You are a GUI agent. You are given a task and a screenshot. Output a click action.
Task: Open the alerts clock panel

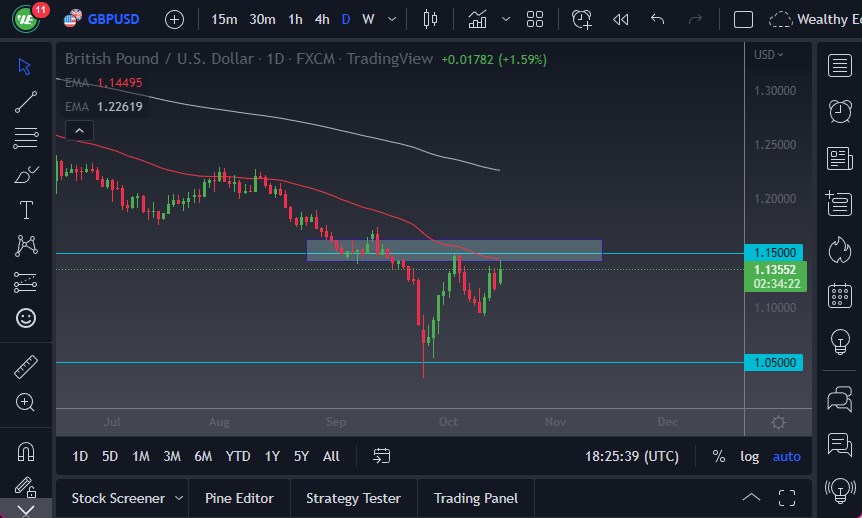840,112
